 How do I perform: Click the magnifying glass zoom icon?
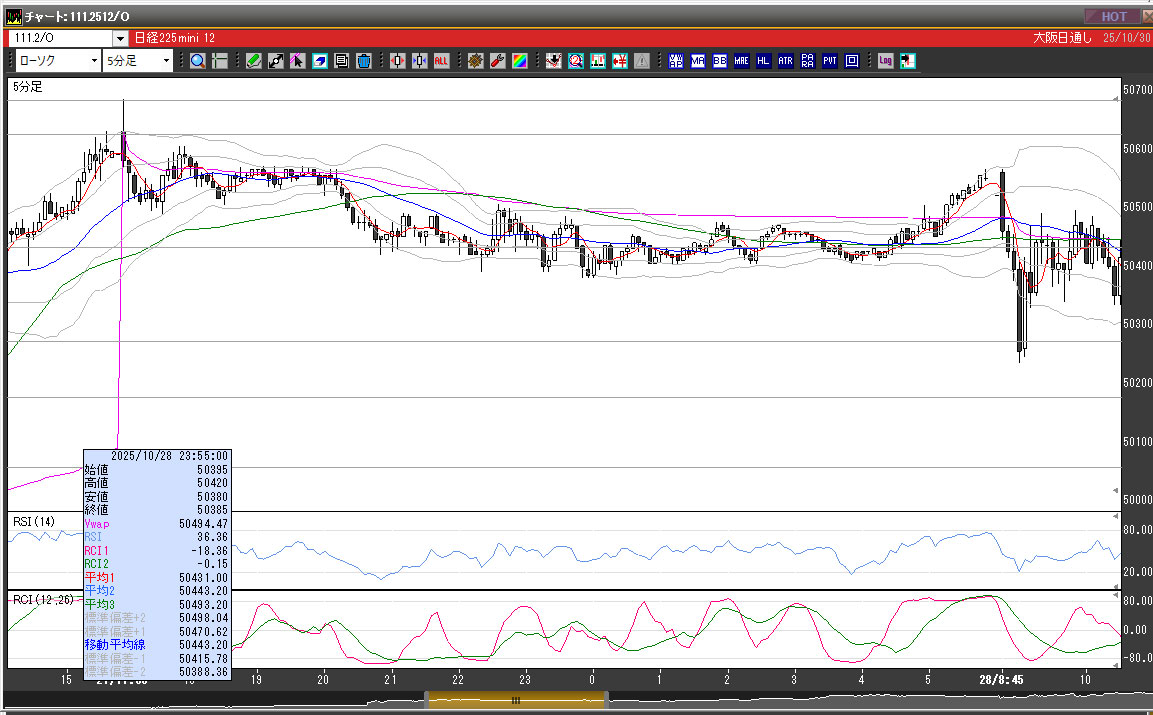(x=198, y=61)
